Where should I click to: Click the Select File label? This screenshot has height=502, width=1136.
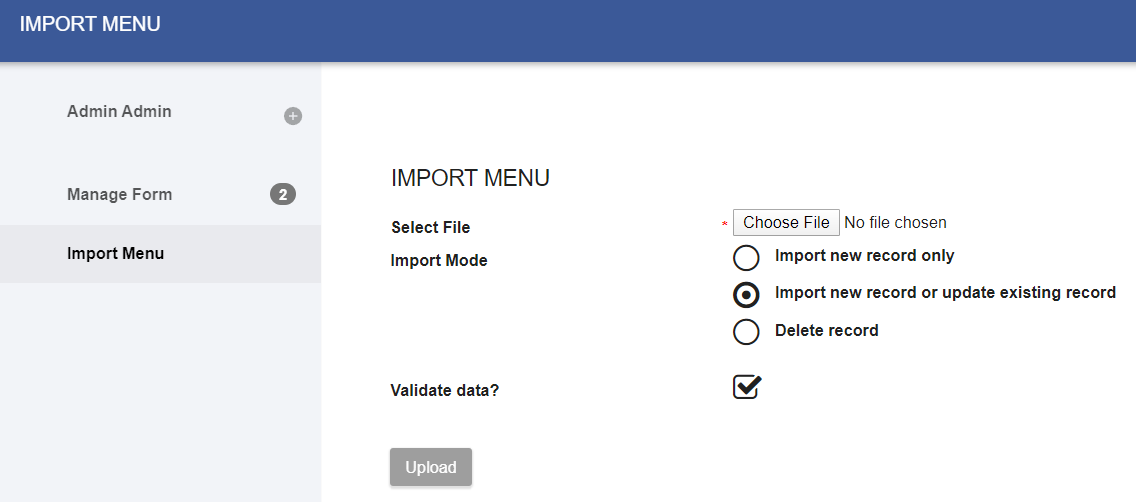(430, 228)
